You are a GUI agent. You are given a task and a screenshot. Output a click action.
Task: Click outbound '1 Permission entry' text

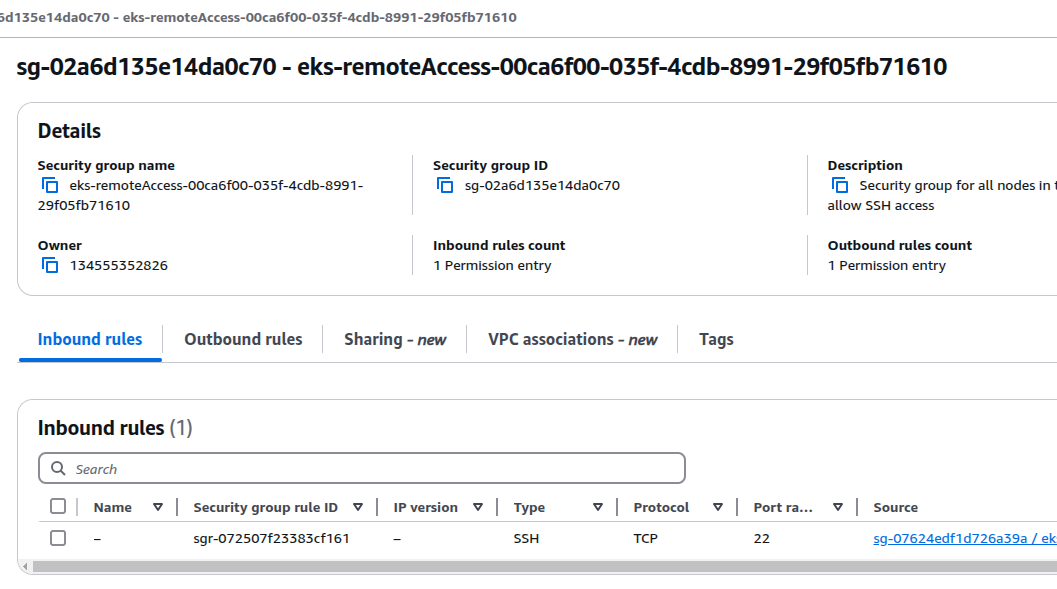click(886, 266)
